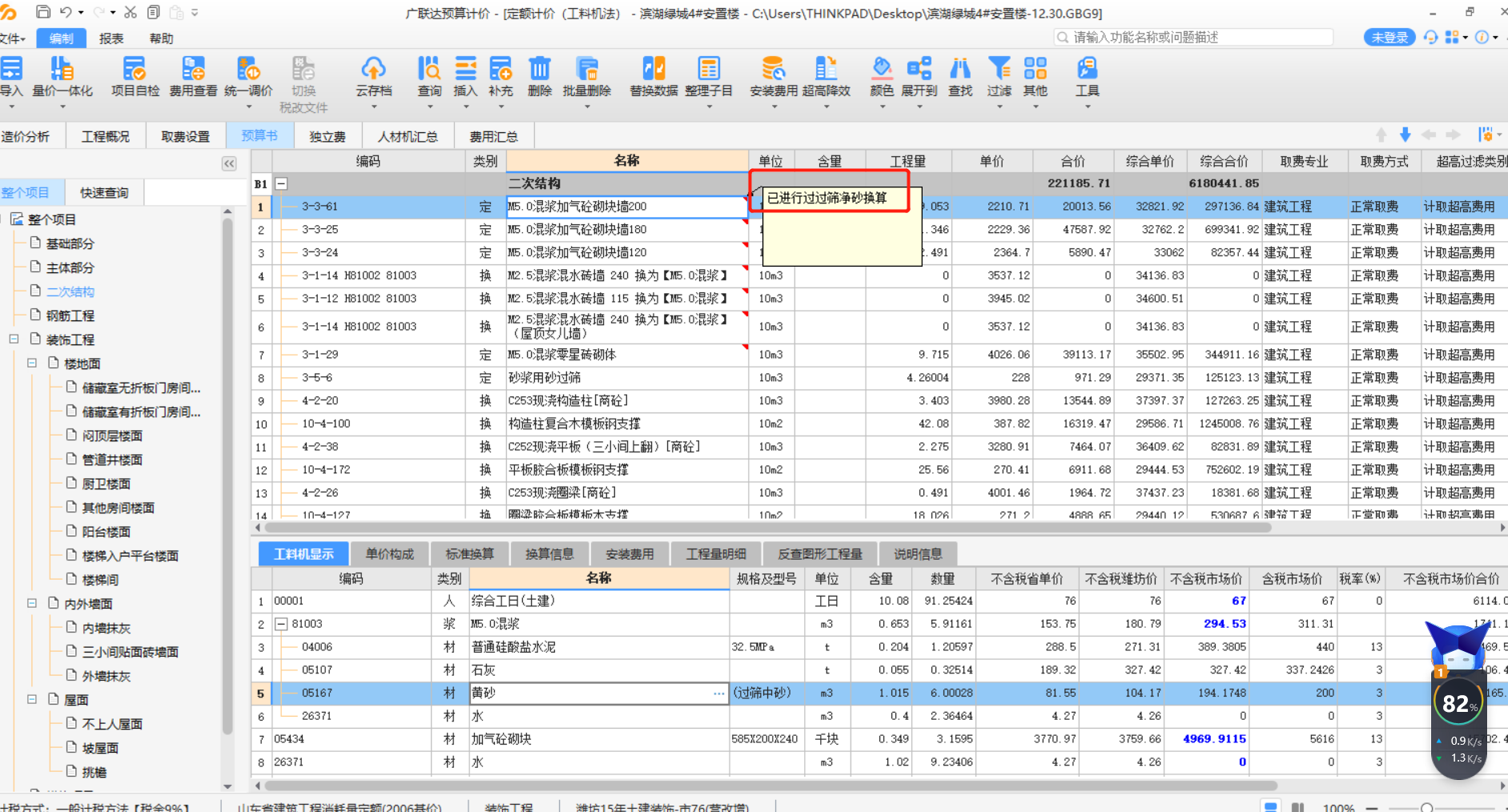This screenshot has width=1508, height=812.
Task: Open 说明信息 bottom tab
Action: point(918,554)
